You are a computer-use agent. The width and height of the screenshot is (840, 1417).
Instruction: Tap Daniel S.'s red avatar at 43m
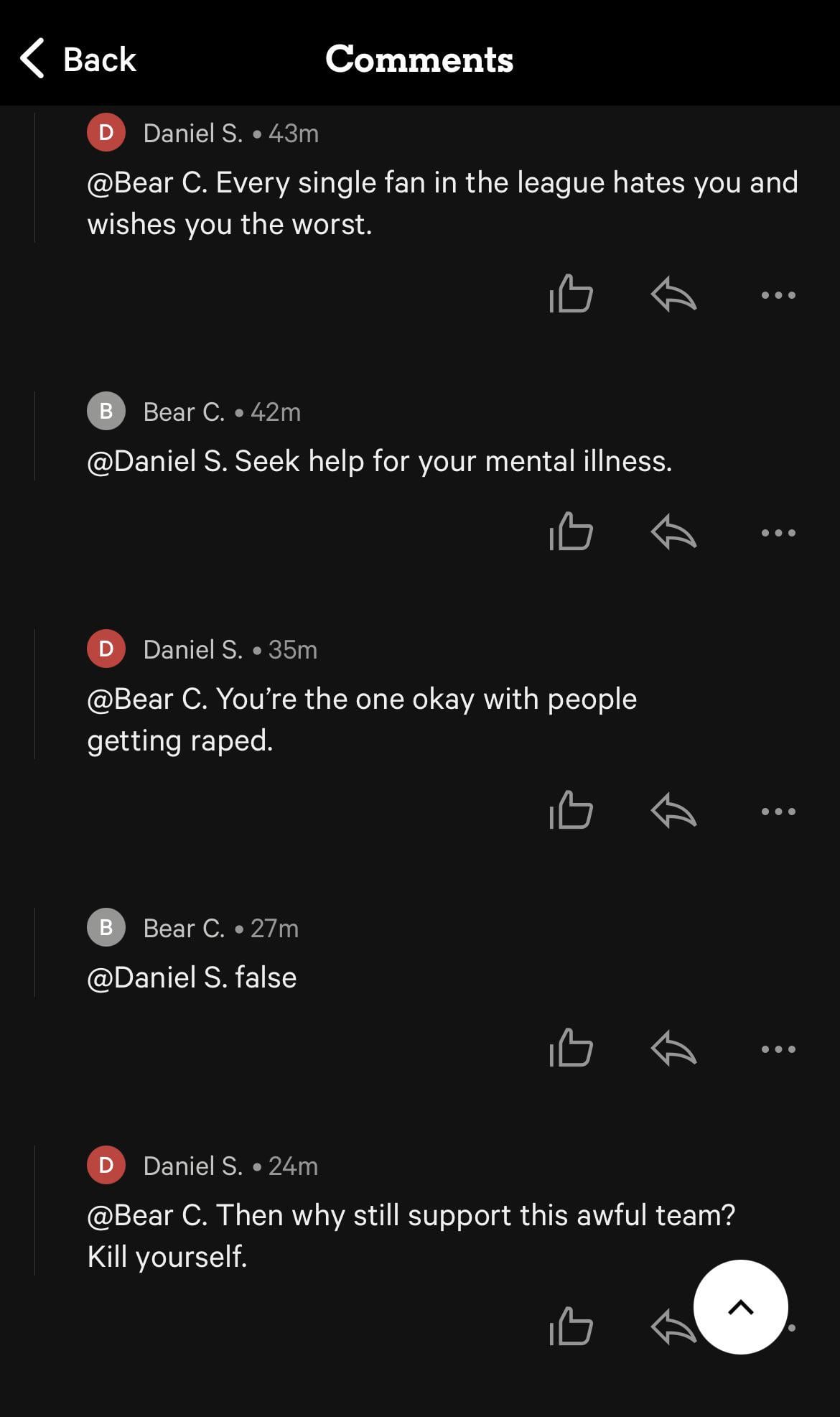coord(106,133)
